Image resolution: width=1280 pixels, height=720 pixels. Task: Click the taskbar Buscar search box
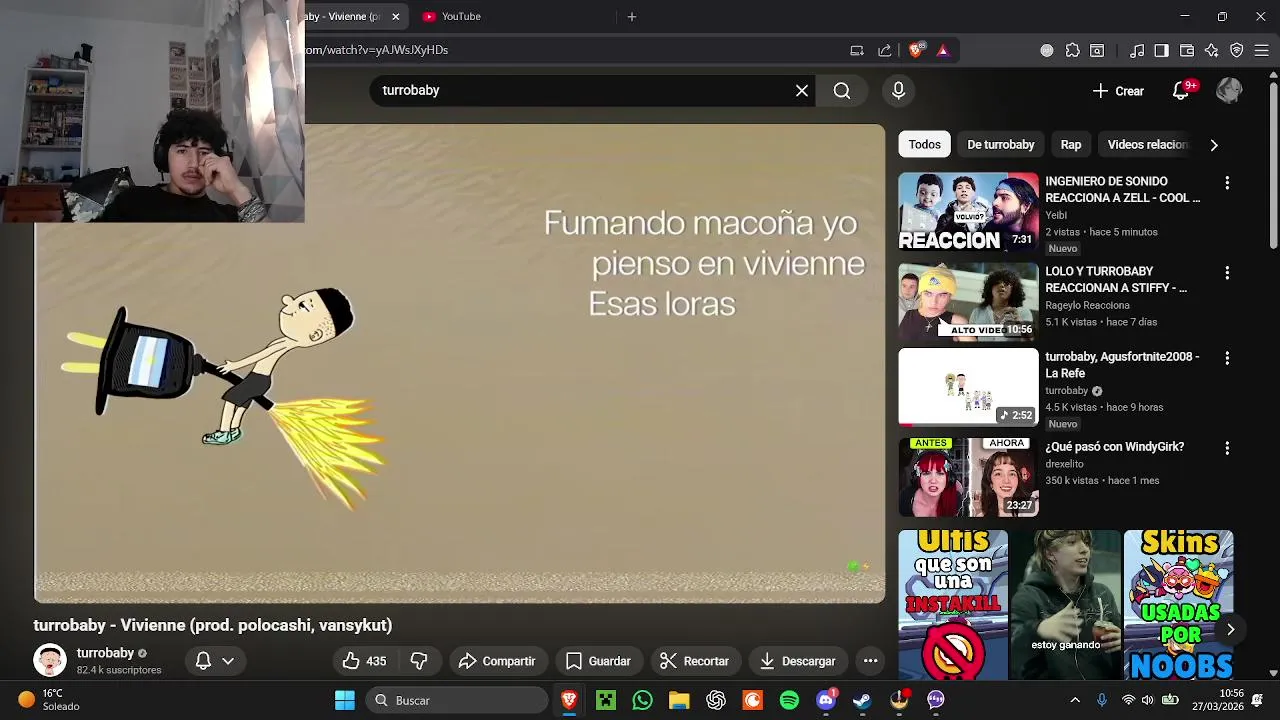tap(457, 701)
